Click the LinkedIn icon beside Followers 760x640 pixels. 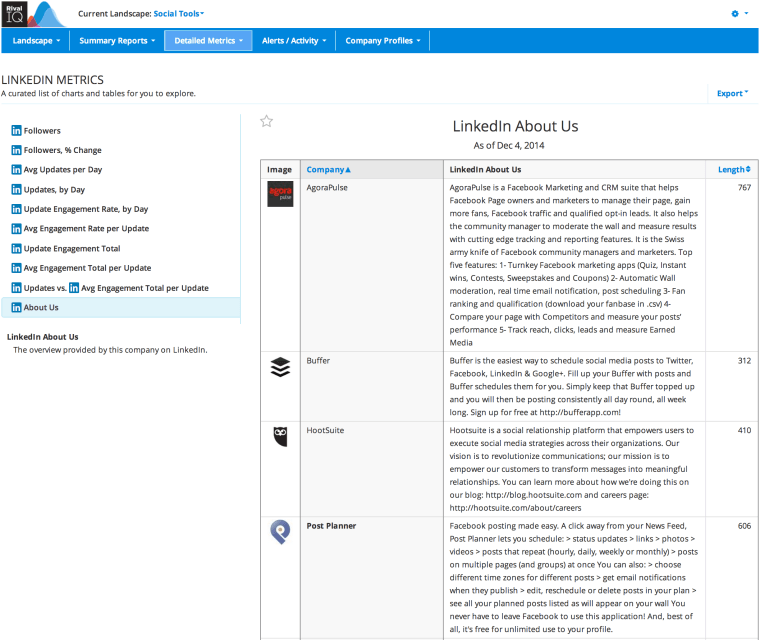[16, 130]
